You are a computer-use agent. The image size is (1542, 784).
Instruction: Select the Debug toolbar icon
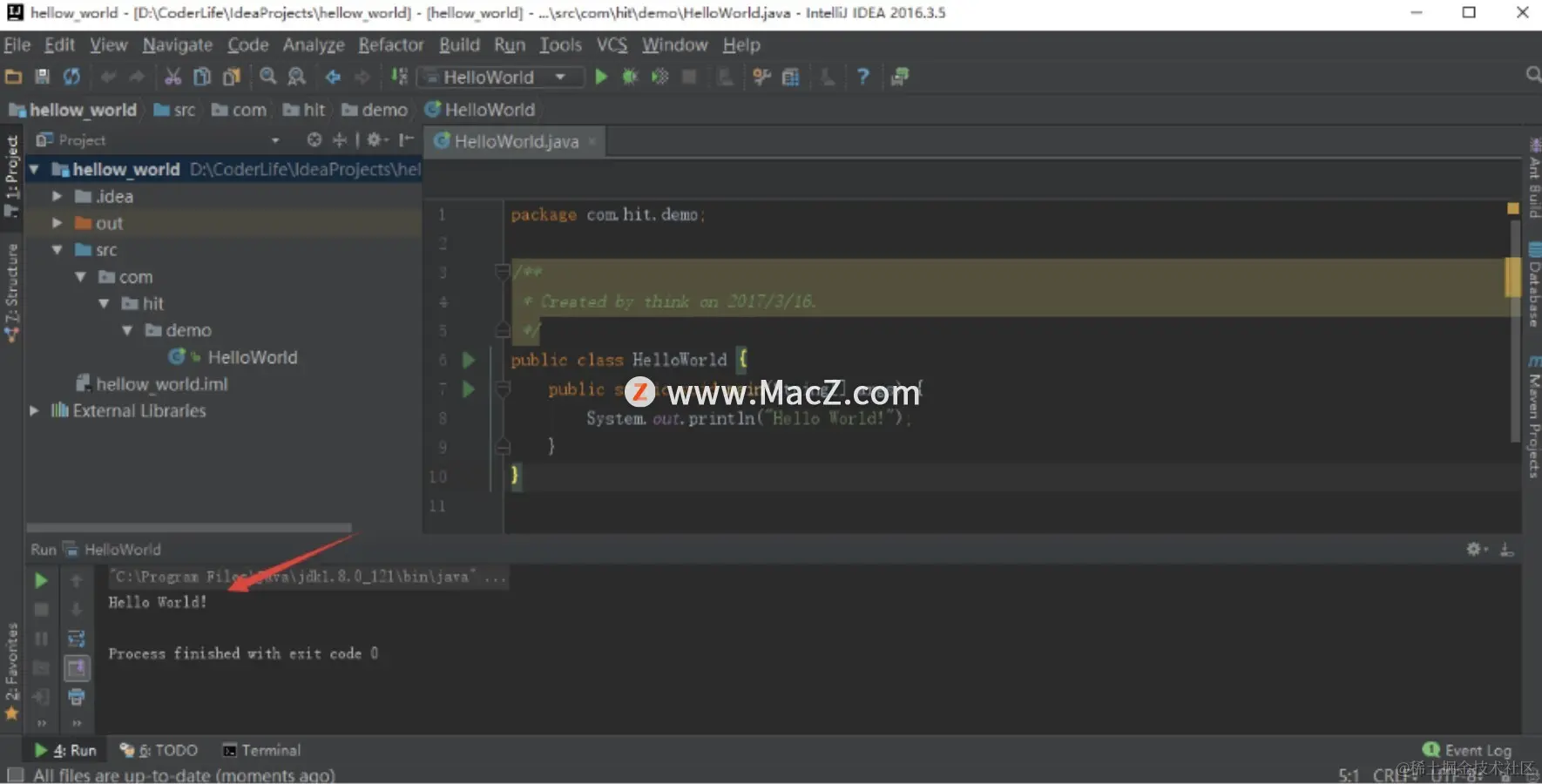(630, 77)
